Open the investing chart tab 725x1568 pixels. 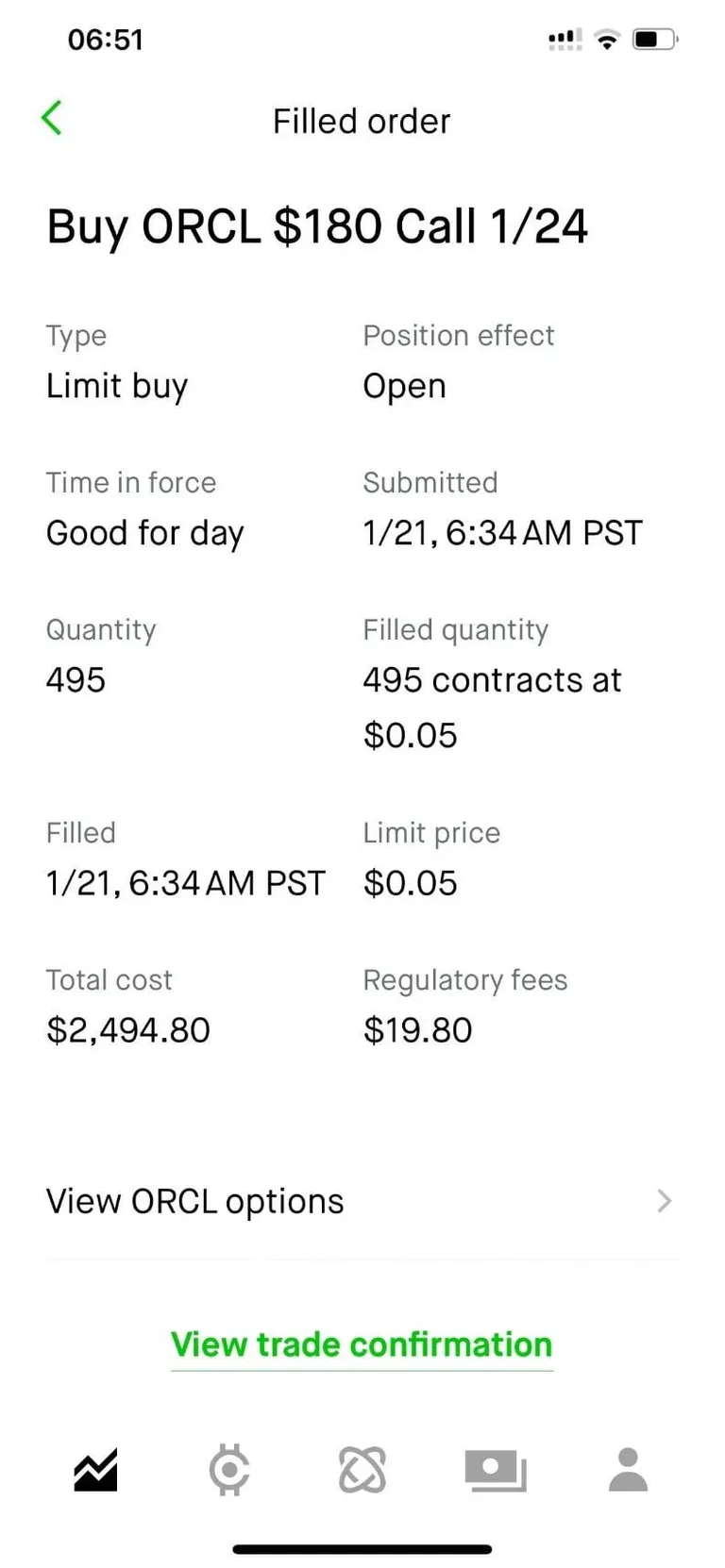[95, 1470]
